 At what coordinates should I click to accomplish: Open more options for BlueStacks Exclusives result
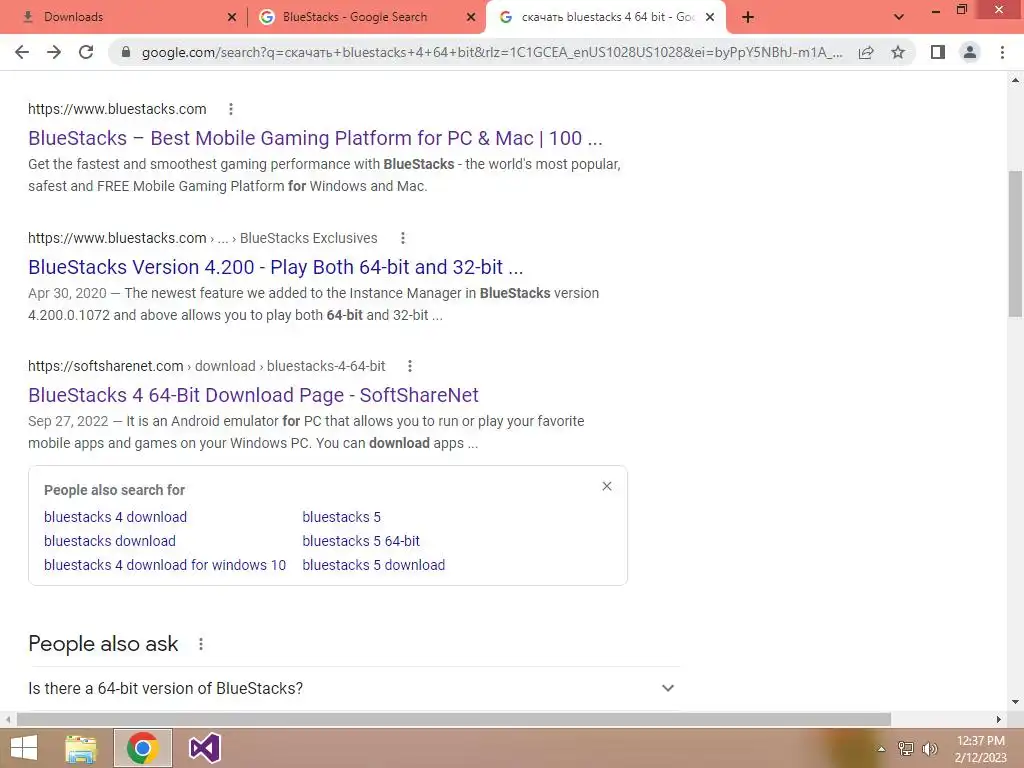click(403, 238)
